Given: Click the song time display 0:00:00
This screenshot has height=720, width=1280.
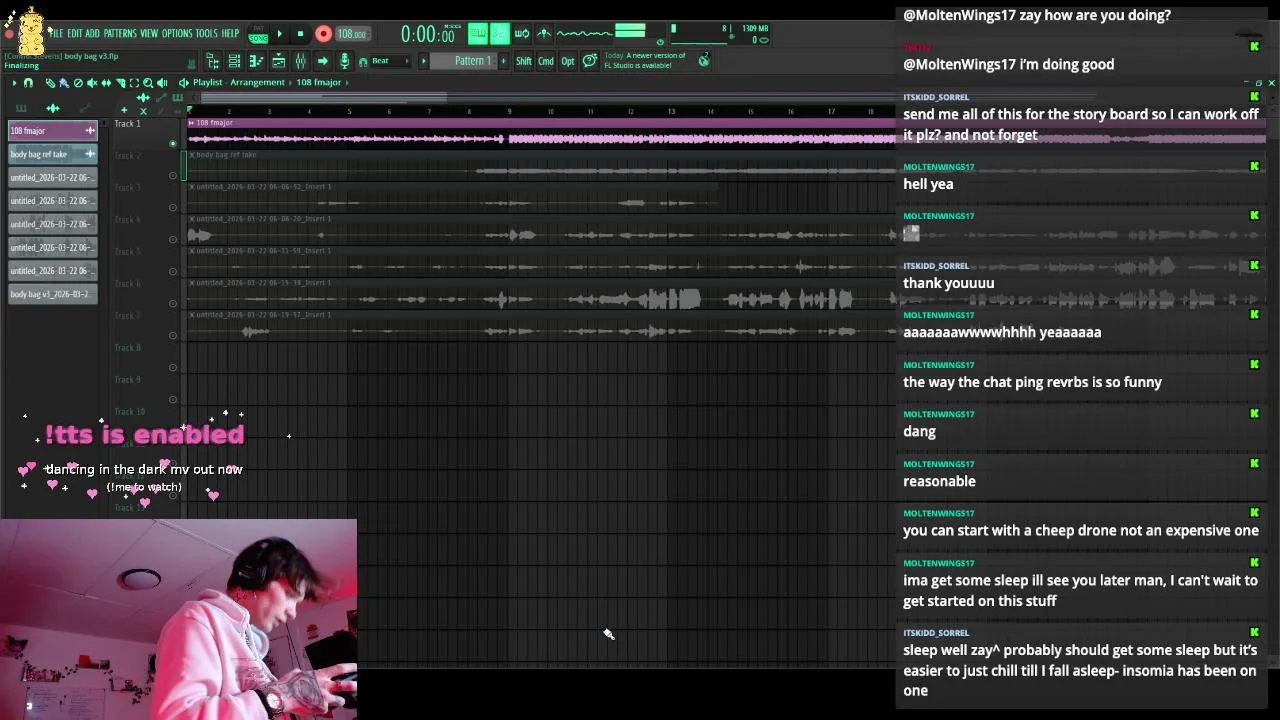Looking at the screenshot, I should [x=428, y=35].
